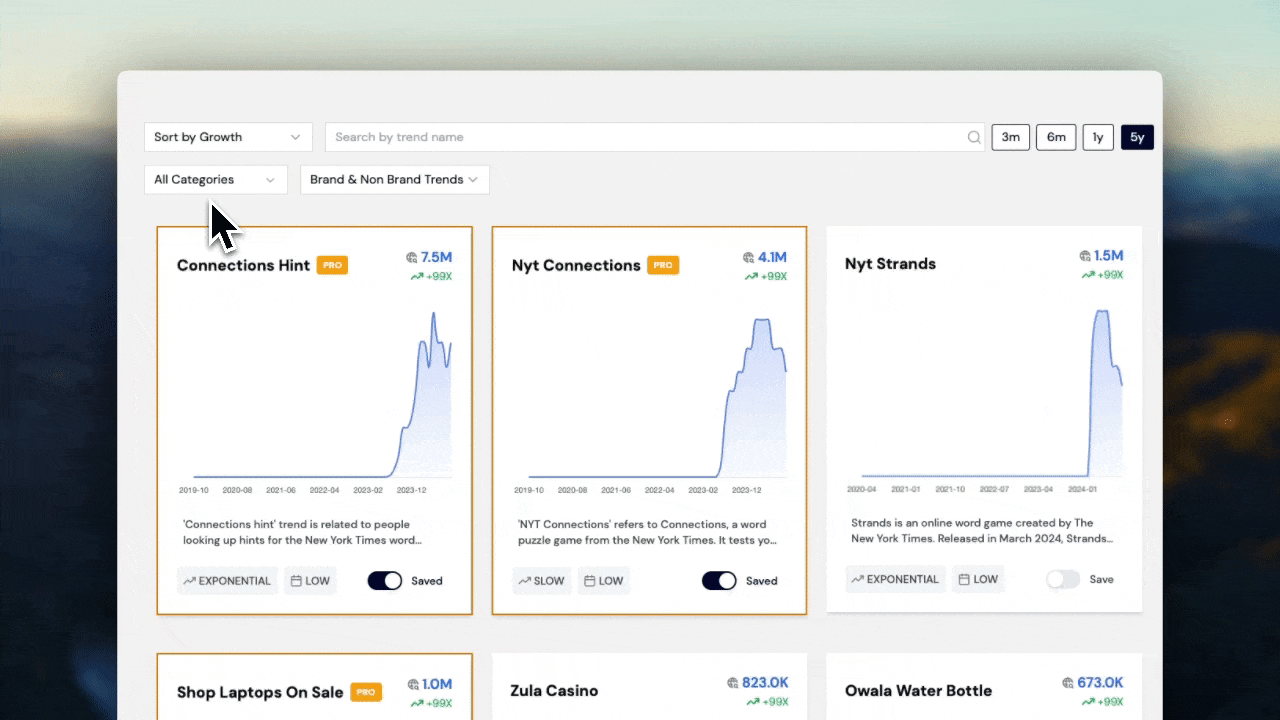Click the 4.1M volume value
Viewport: 1280px width, 720px height.
(772, 258)
